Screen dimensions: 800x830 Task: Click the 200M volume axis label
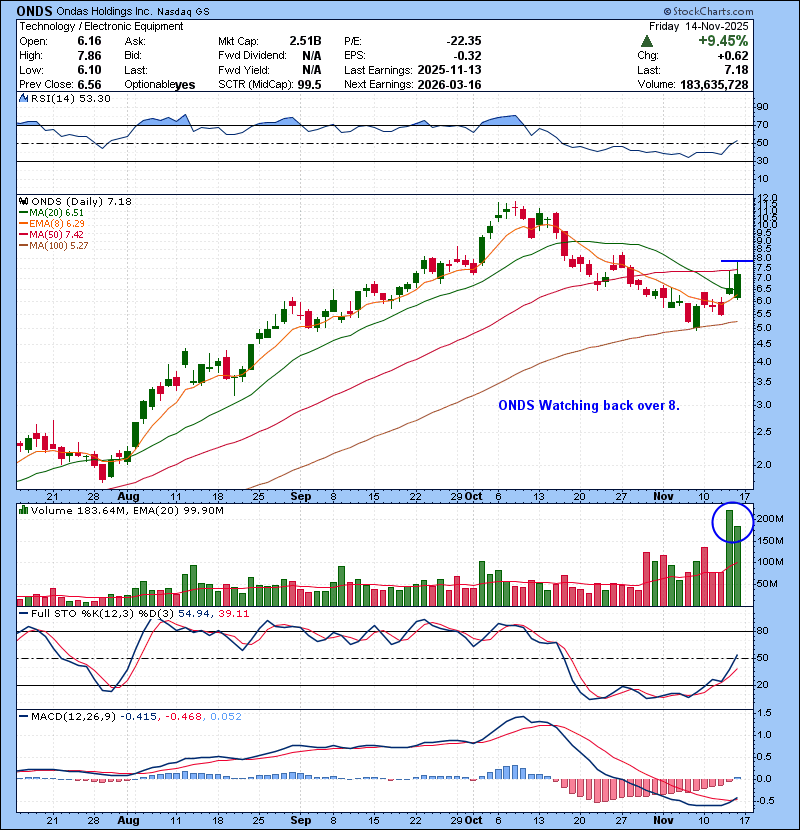[x=769, y=519]
